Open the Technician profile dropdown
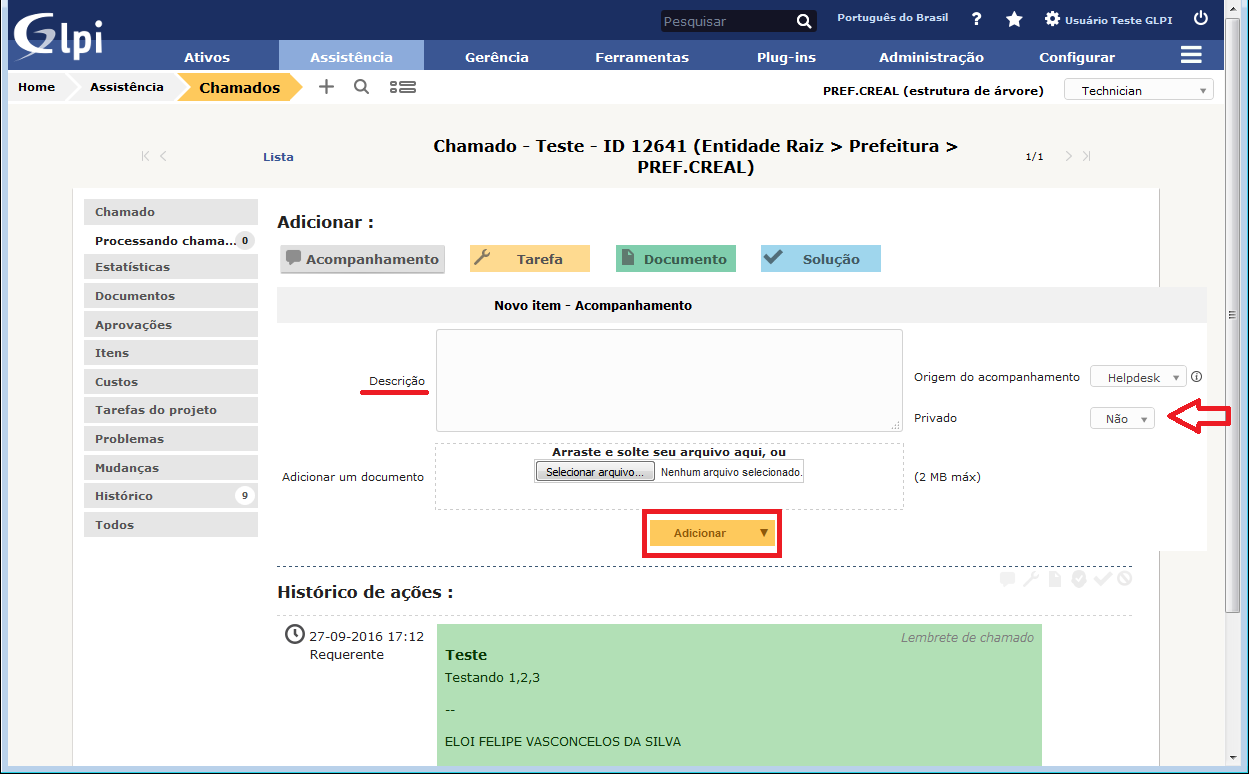 (1138, 90)
